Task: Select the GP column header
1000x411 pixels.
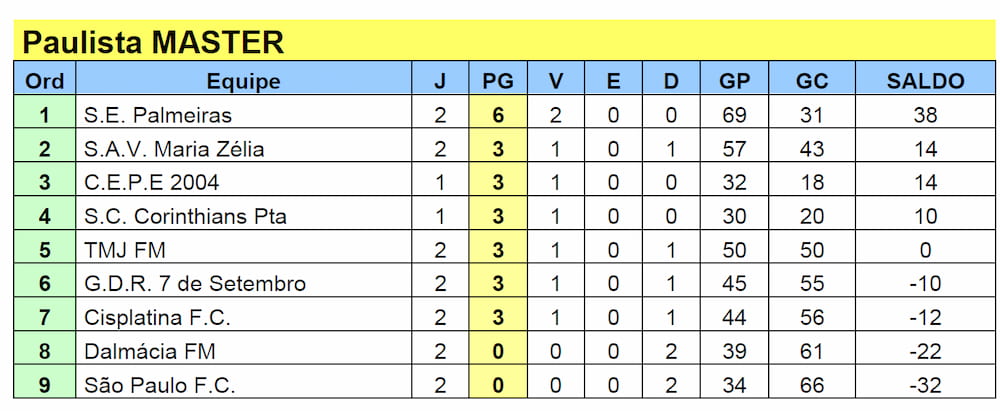Action: 734,81
